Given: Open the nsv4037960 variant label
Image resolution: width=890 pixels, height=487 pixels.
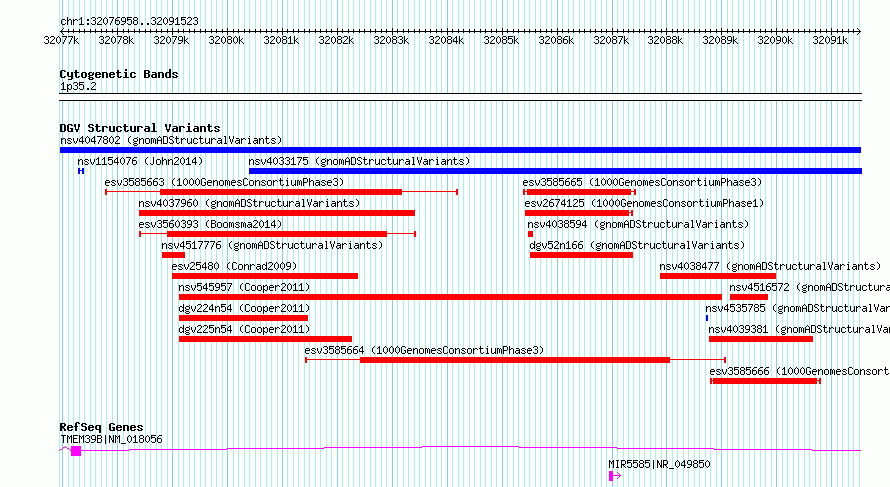Looking at the screenshot, I should click(249, 203).
